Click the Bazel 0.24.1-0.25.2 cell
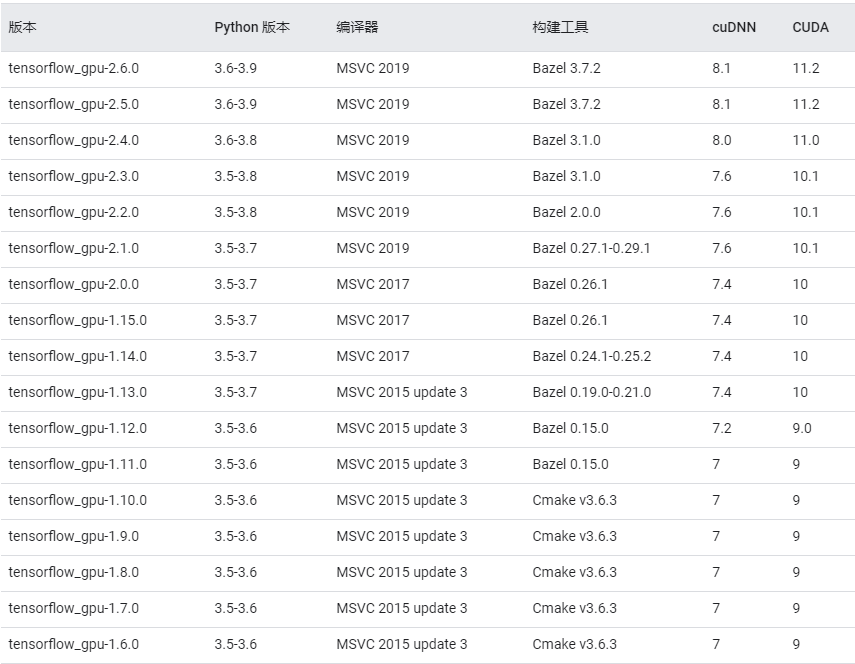 click(x=592, y=356)
